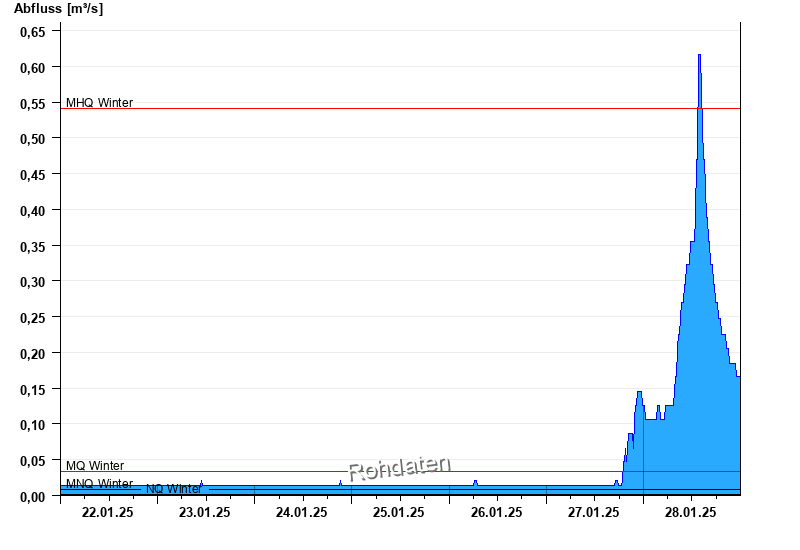
Task: Click the 0,05 y-axis value
Action: click(33, 461)
